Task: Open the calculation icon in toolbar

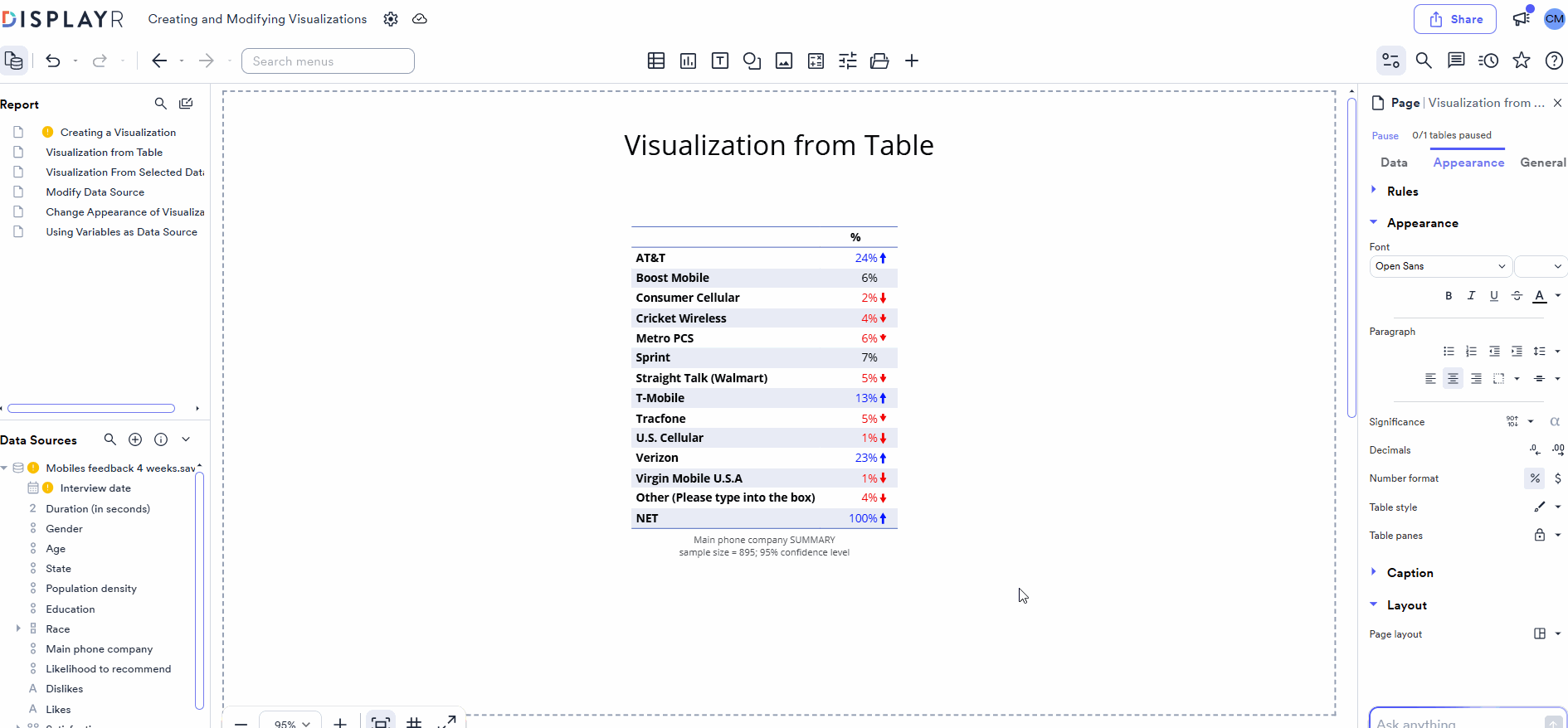Action: [x=816, y=61]
